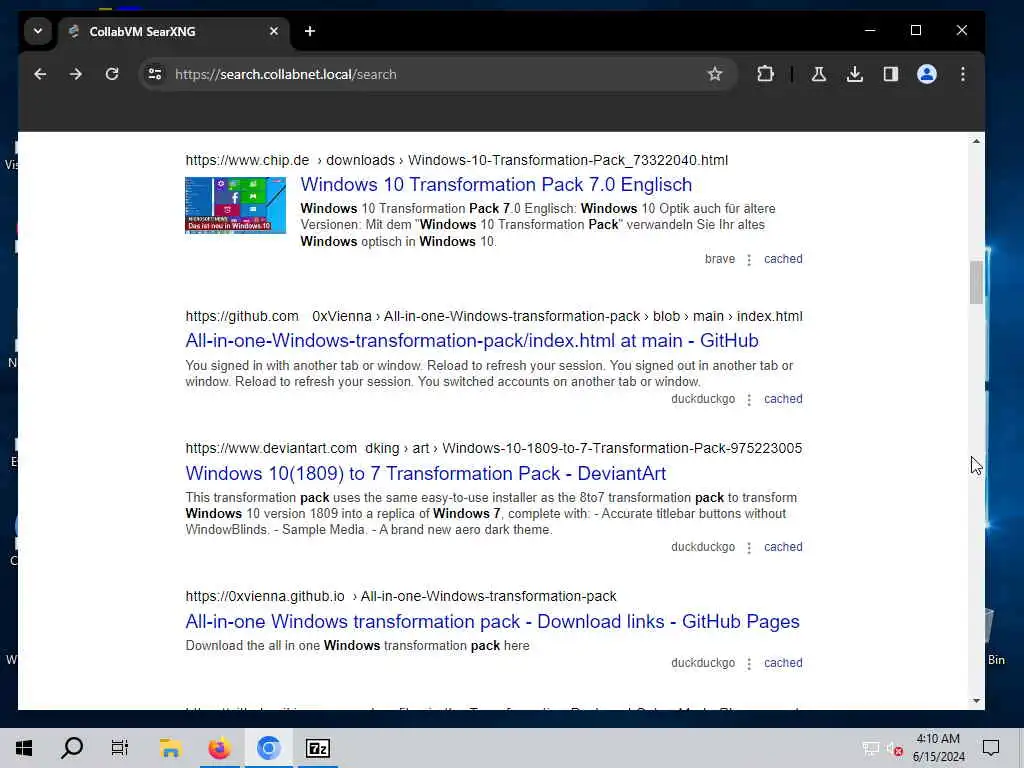Open options dots for GitHub index.html result
Viewport: 1024px width, 768px height.
coord(749,399)
